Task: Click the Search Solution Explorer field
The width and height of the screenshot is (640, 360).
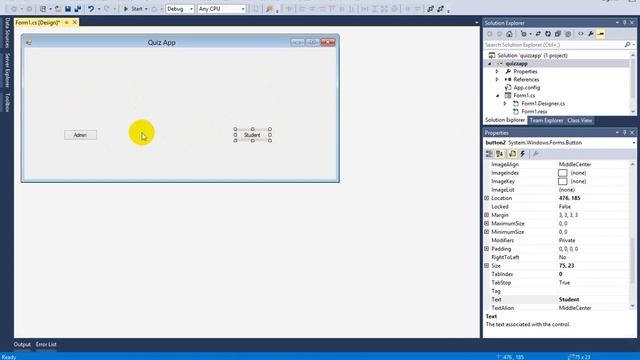Action: [x=553, y=45]
